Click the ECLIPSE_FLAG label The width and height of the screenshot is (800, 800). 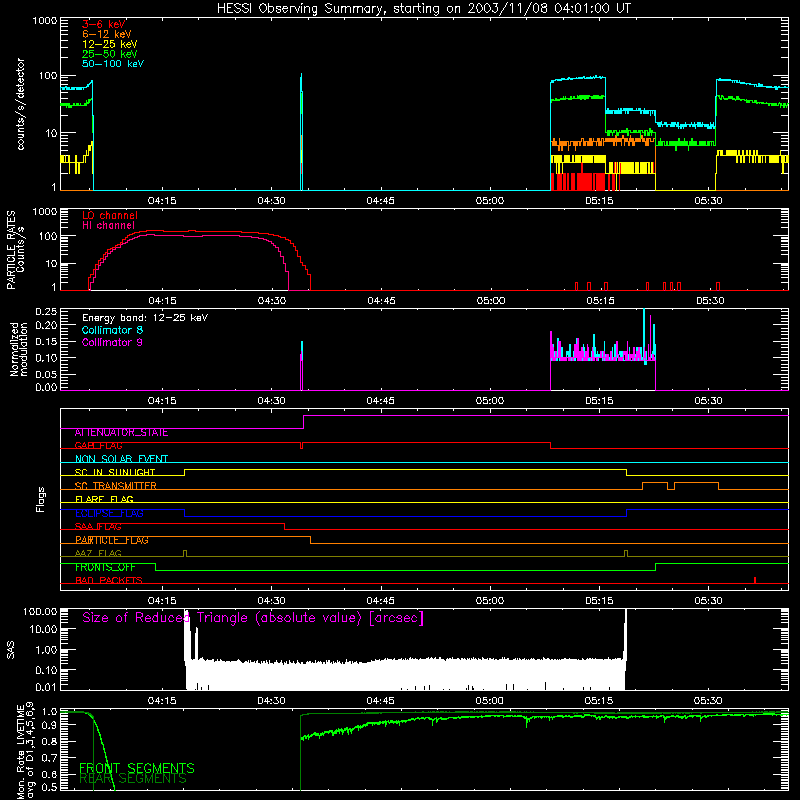tap(109, 513)
